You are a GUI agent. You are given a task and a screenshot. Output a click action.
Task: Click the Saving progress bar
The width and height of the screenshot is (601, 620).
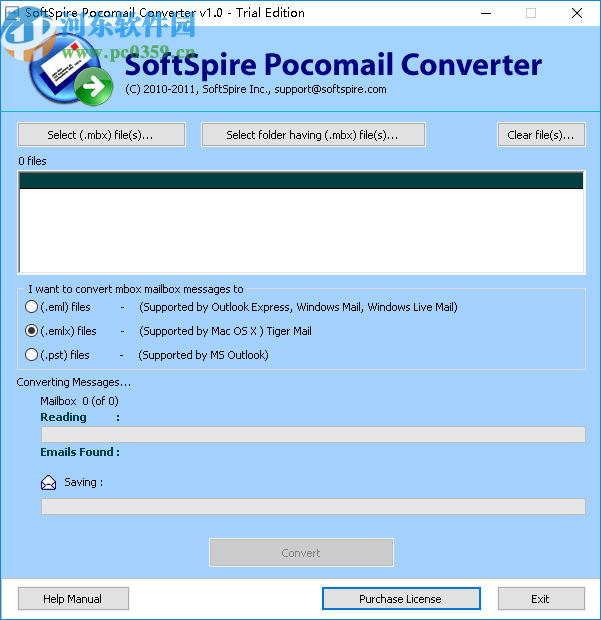click(313, 507)
